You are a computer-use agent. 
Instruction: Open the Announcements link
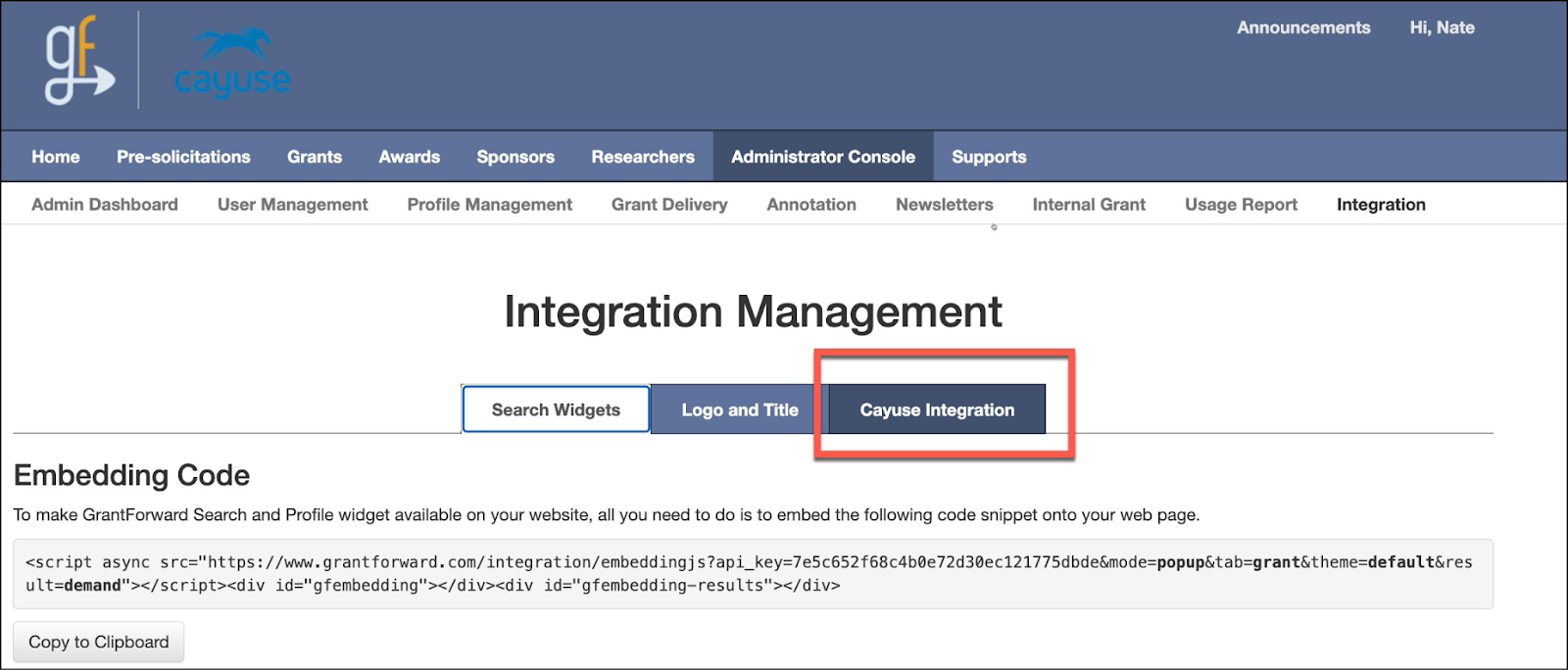(1303, 27)
